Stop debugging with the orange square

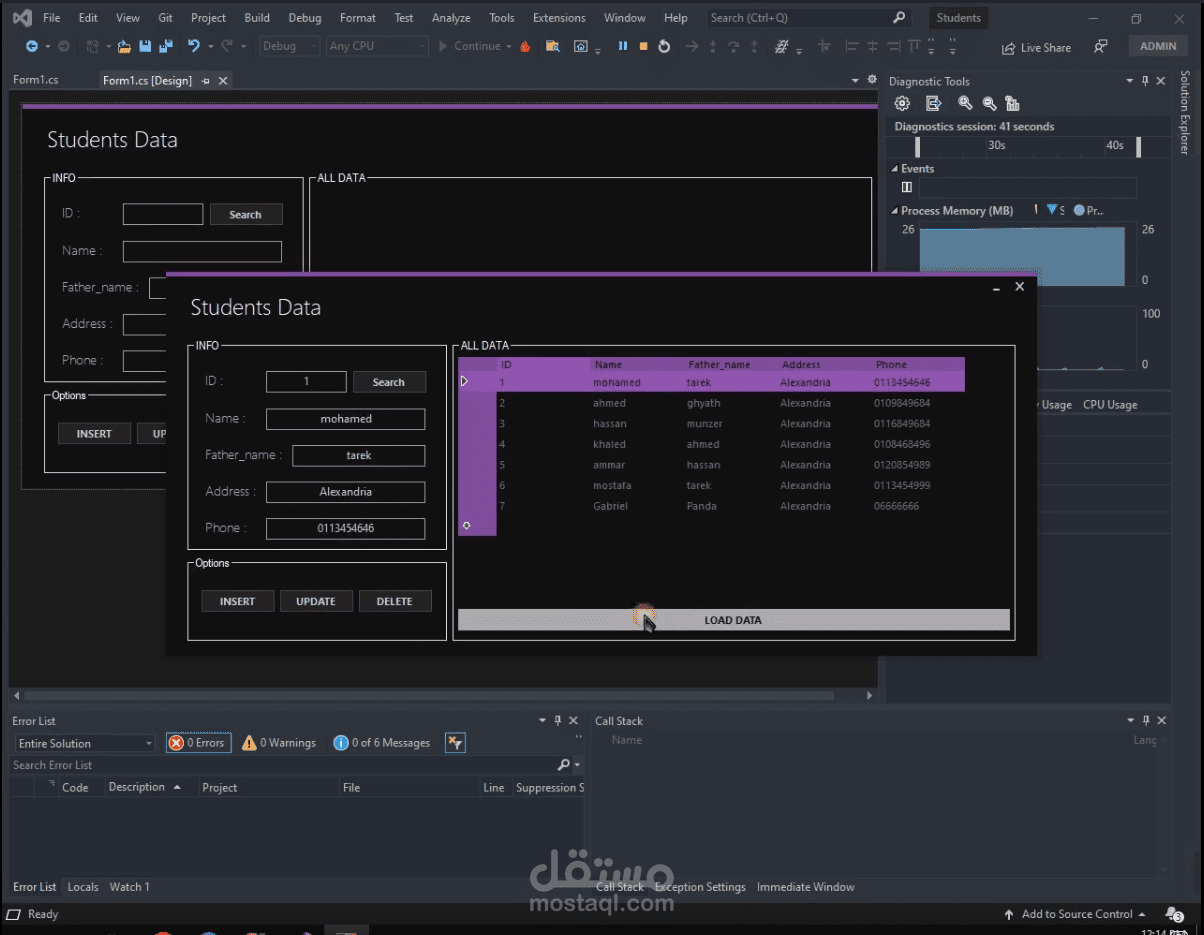coord(643,46)
